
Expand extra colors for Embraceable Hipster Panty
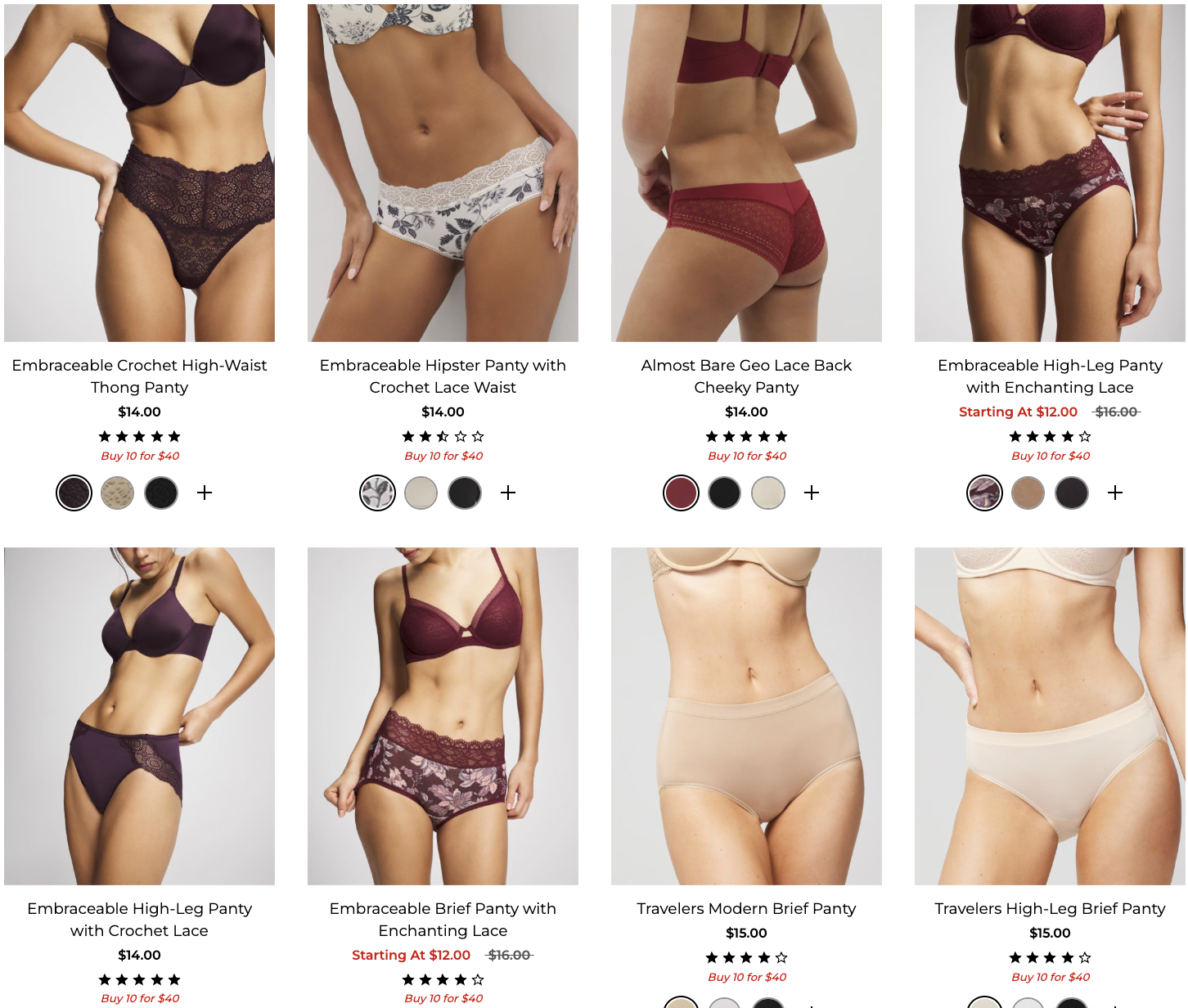[x=508, y=493]
